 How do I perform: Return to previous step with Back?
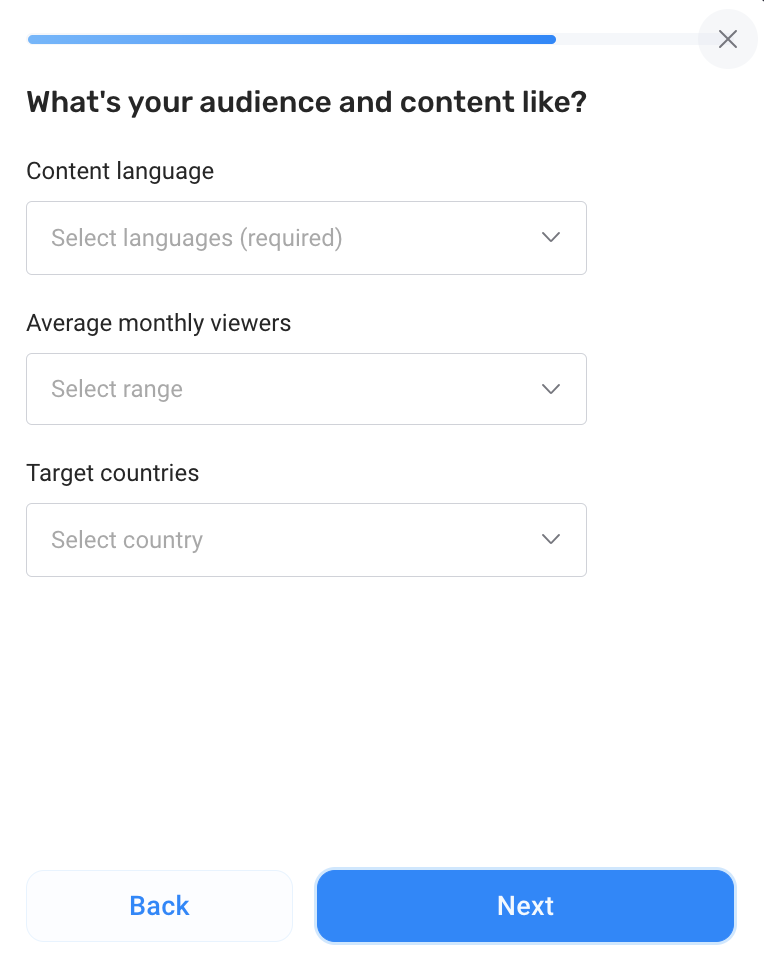tap(160, 906)
